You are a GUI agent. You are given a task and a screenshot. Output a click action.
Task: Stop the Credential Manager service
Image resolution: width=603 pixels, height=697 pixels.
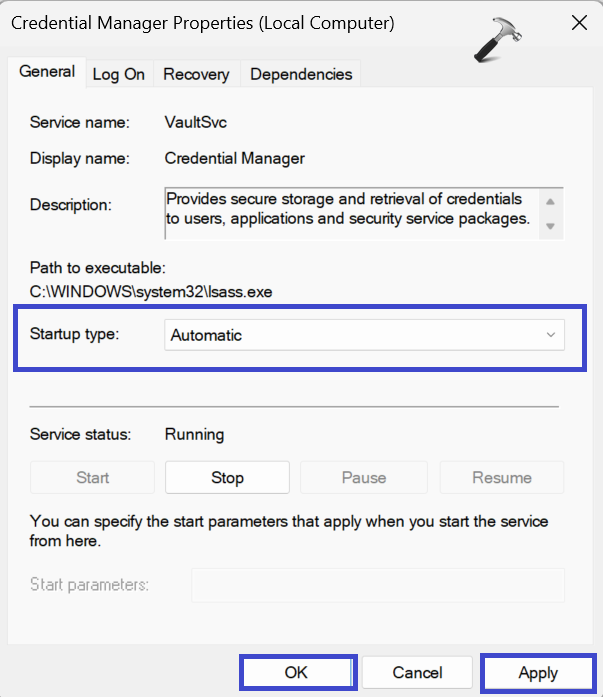227,478
